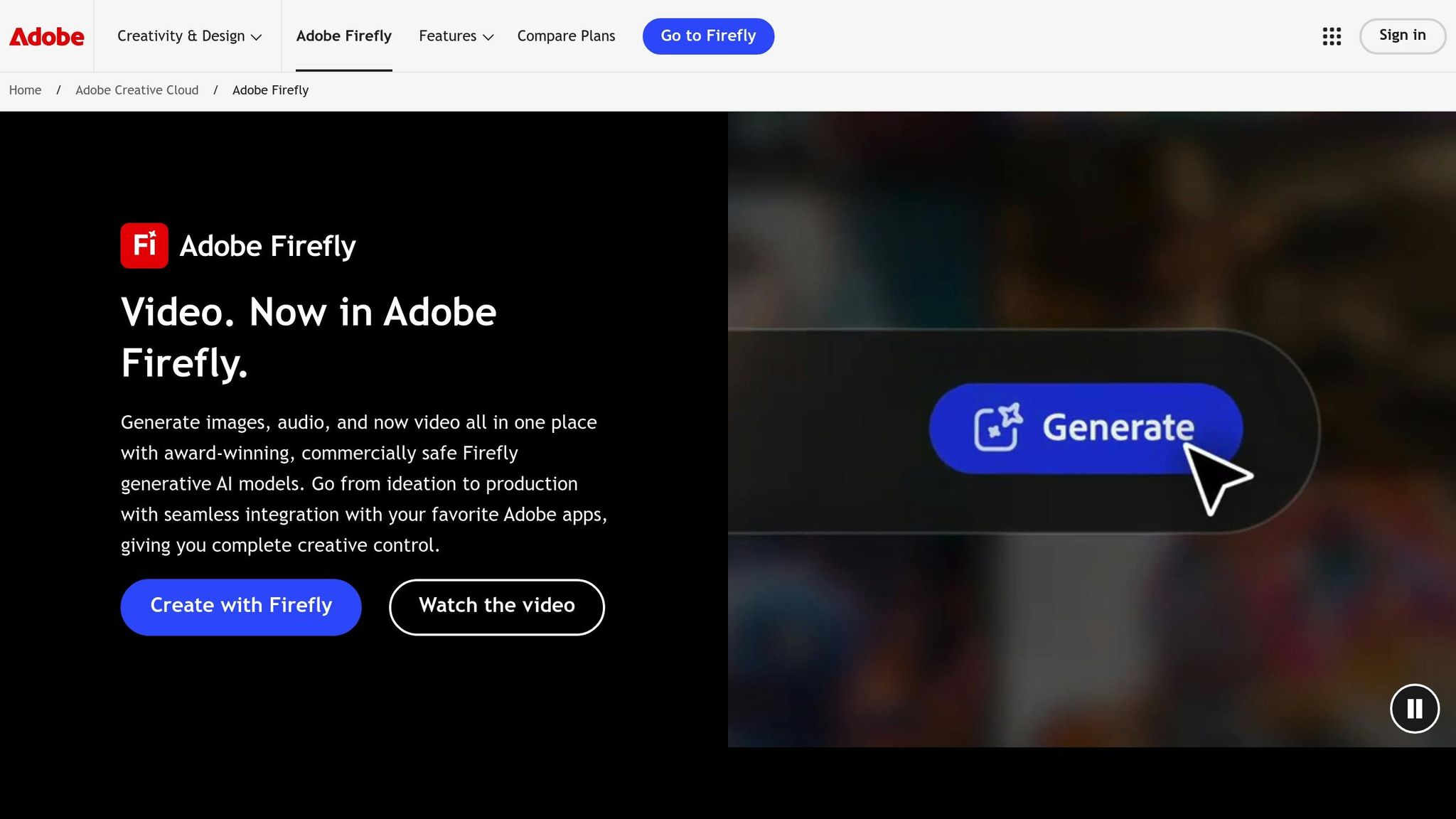Click Adobe Firefly breadcrumb text
The height and width of the screenshot is (819, 1456).
coord(270,90)
